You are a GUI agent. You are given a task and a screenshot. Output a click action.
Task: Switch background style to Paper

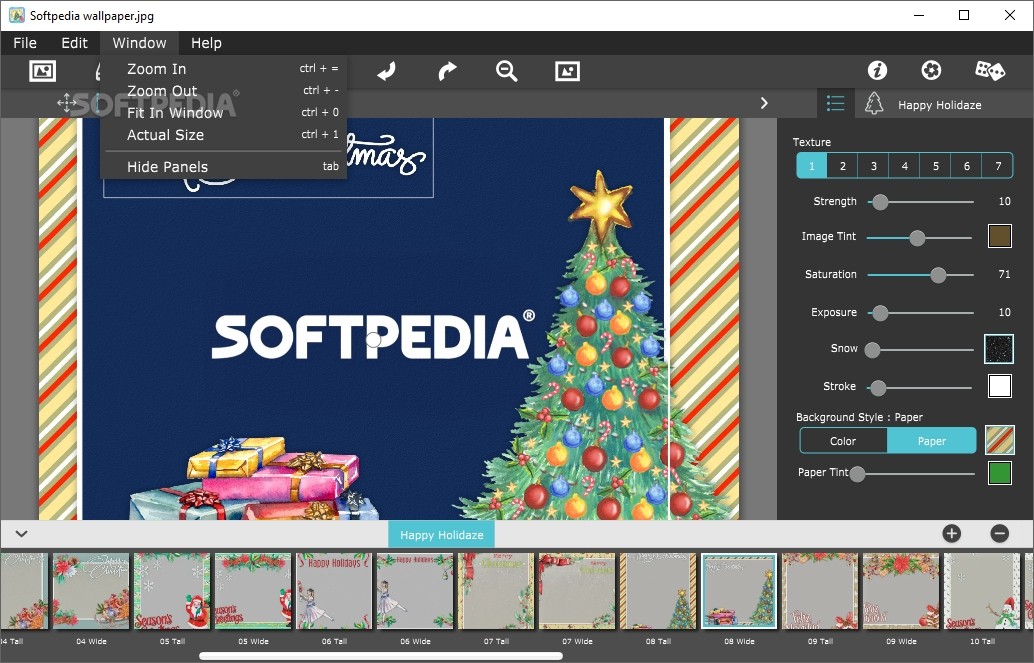click(x=932, y=441)
